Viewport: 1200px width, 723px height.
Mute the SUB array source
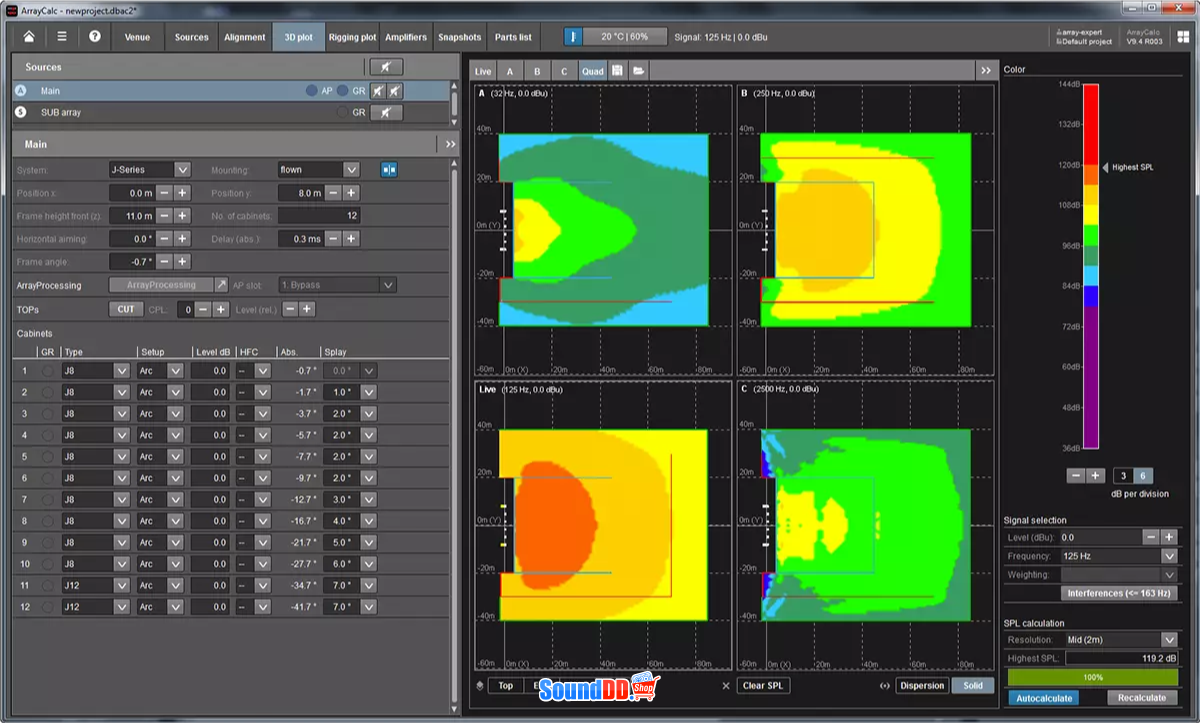[x=386, y=113]
